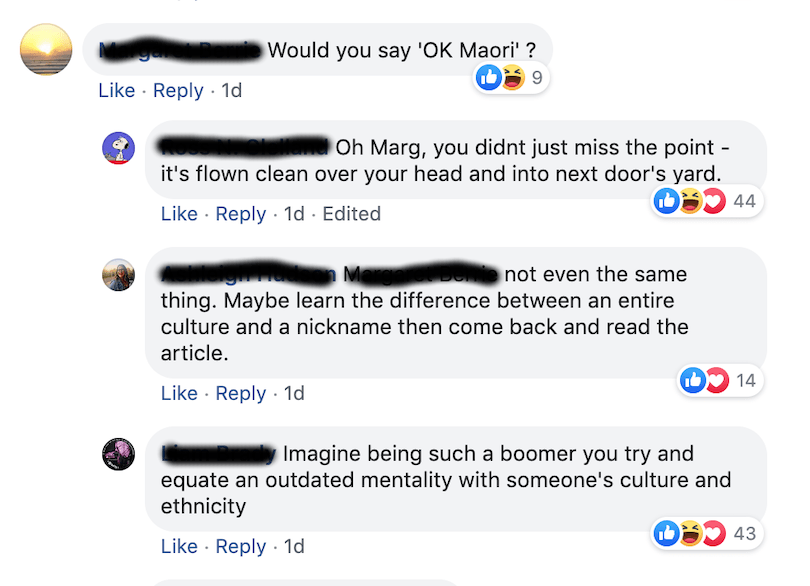This screenshot has height=586, width=810.
Task: Reply to the 'Oh Marg' comment
Action: click(x=241, y=214)
